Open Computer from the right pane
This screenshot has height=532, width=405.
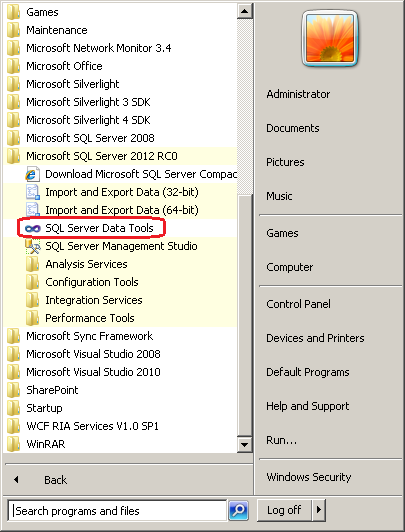290,267
